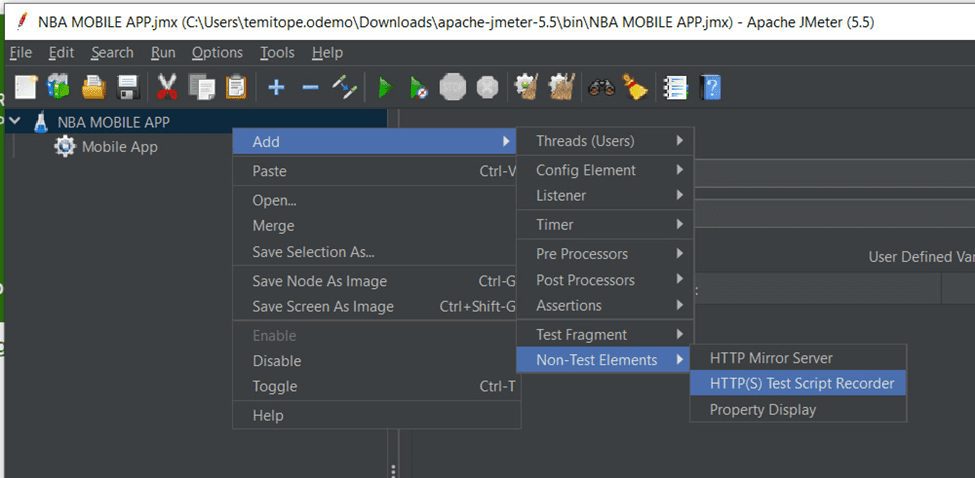
Task: Select Add in the context menu
Action: click(374, 142)
